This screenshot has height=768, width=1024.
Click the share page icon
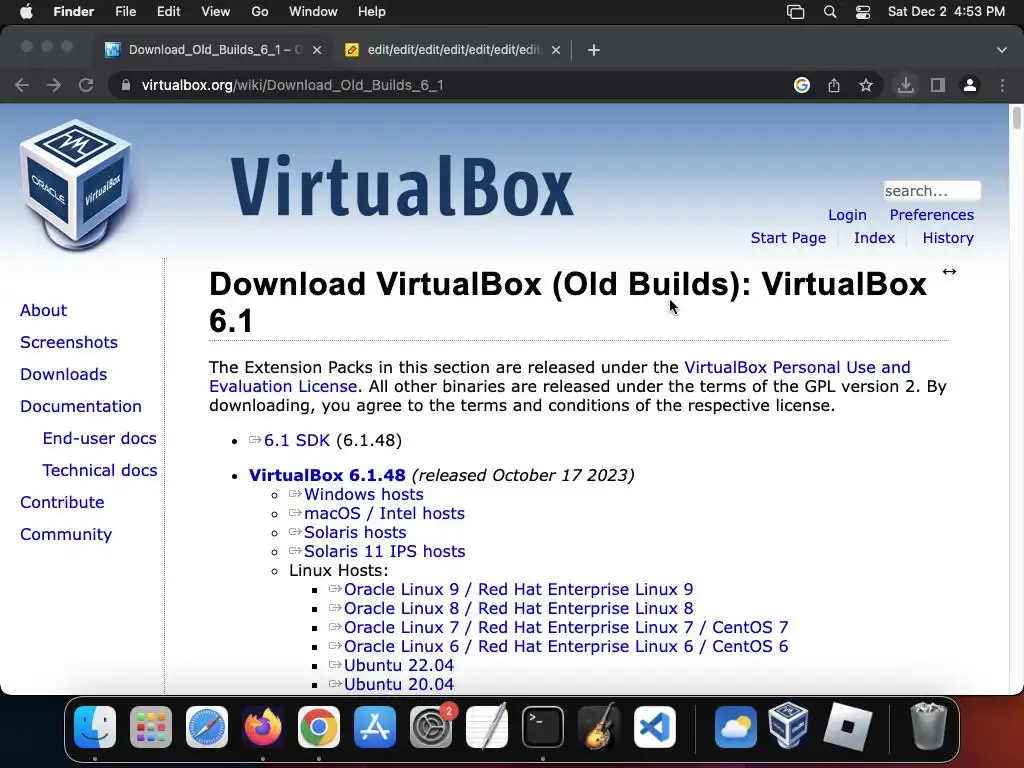pos(834,85)
